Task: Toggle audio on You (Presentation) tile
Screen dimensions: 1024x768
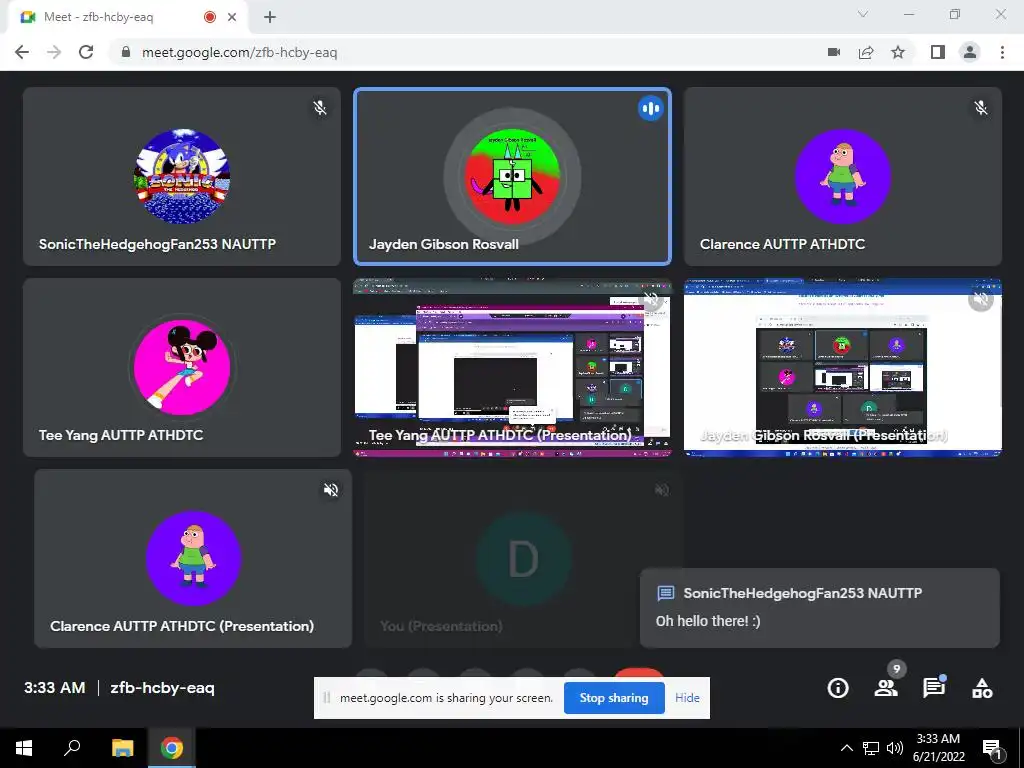Action: (662, 490)
